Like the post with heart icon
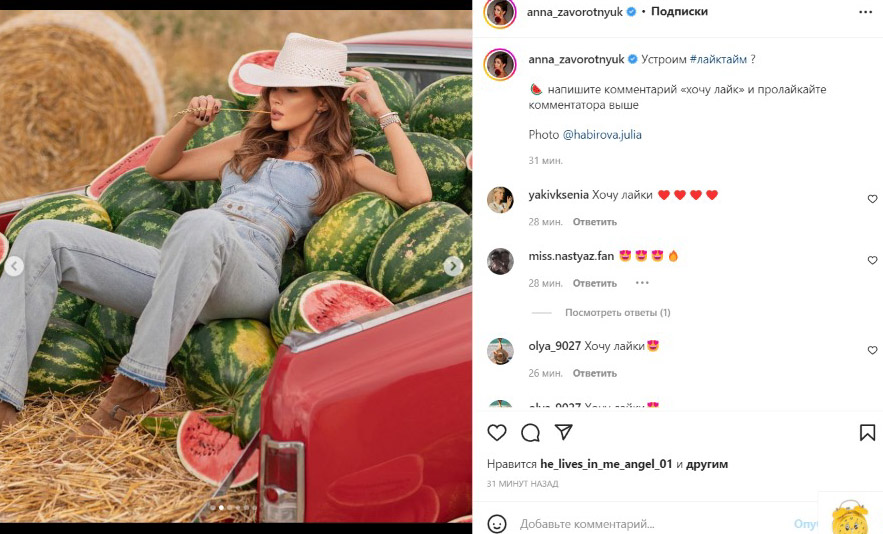This screenshot has width=883, height=534. click(x=497, y=433)
